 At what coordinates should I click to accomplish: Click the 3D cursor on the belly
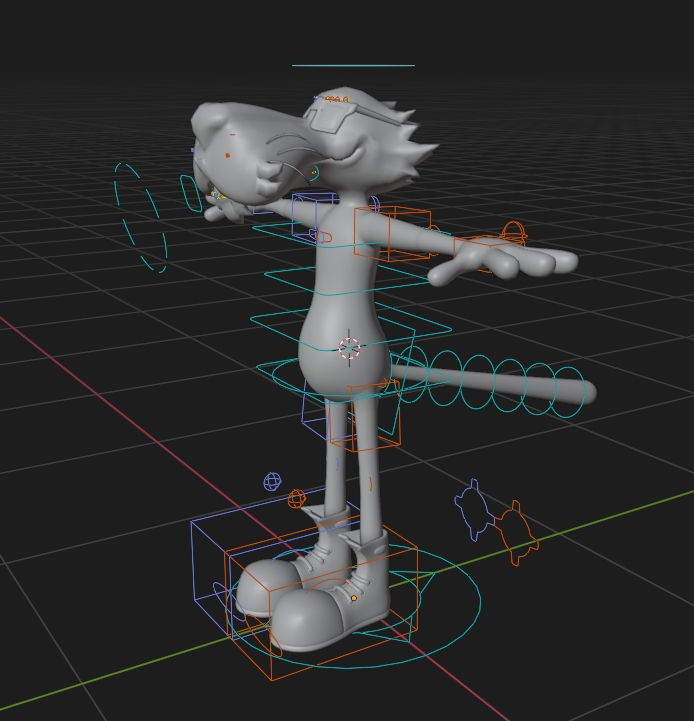tap(349, 348)
